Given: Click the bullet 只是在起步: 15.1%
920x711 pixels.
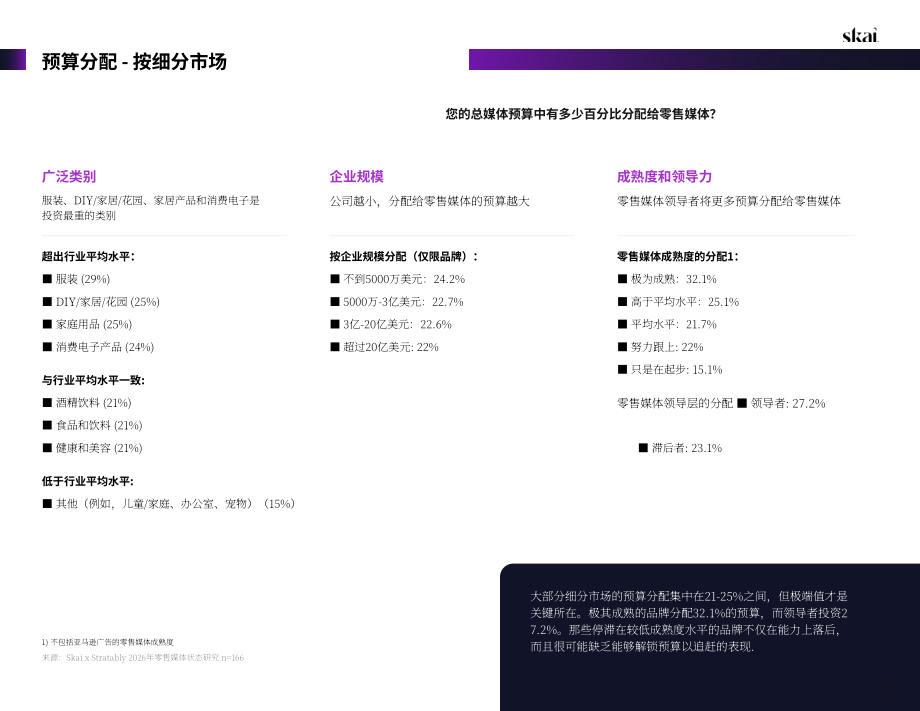Looking at the screenshot, I should point(670,370).
